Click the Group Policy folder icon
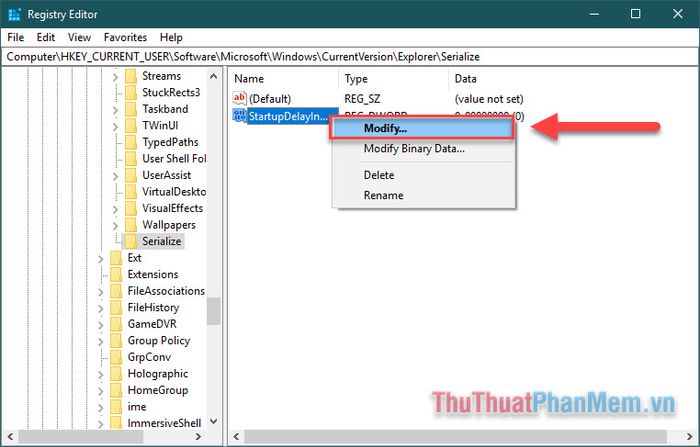 click(116, 341)
